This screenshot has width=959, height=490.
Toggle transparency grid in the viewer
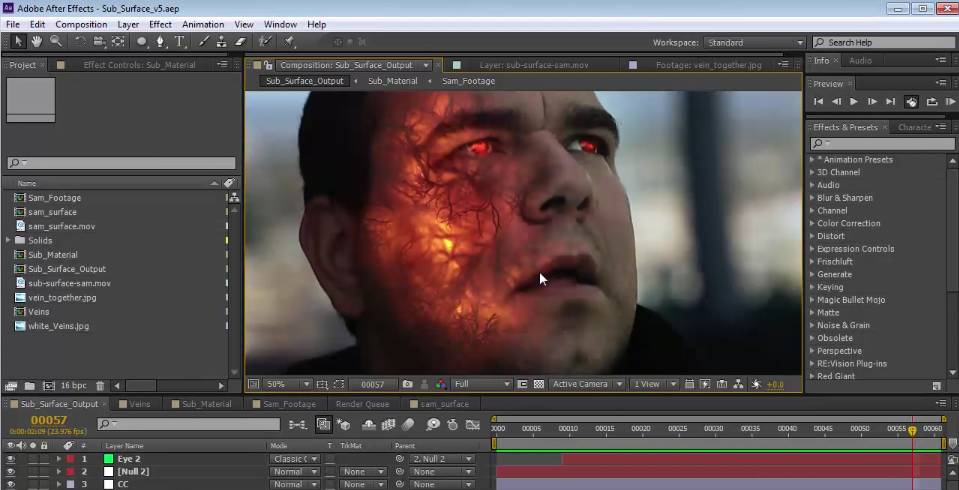[x=539, y=384]
